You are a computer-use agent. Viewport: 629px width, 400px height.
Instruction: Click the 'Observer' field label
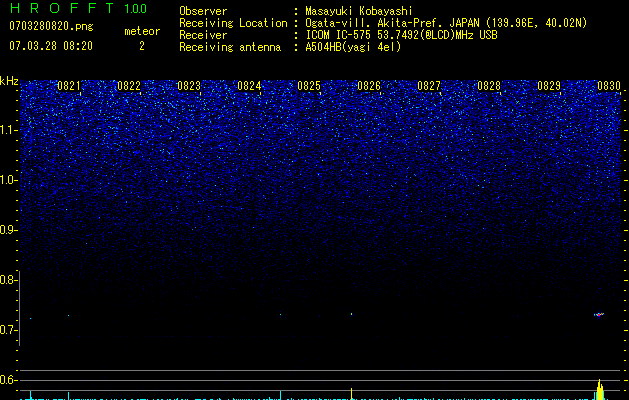[203, 11]
